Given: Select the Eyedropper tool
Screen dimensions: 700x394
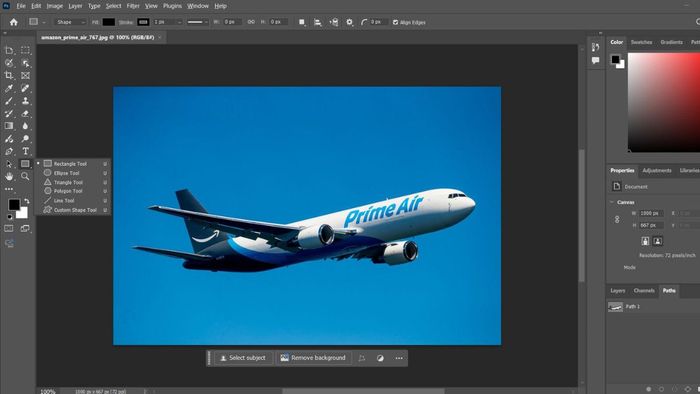Looking at the screenshot, I should point(9,88).
